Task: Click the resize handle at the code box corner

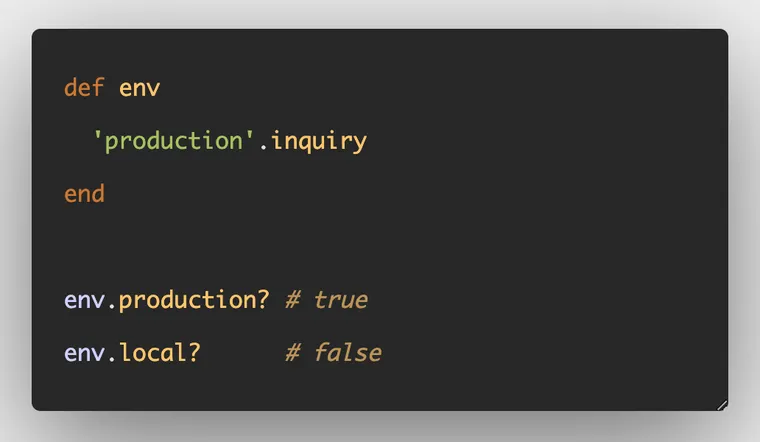Action: pyautogui.click(x=722, y=405)
